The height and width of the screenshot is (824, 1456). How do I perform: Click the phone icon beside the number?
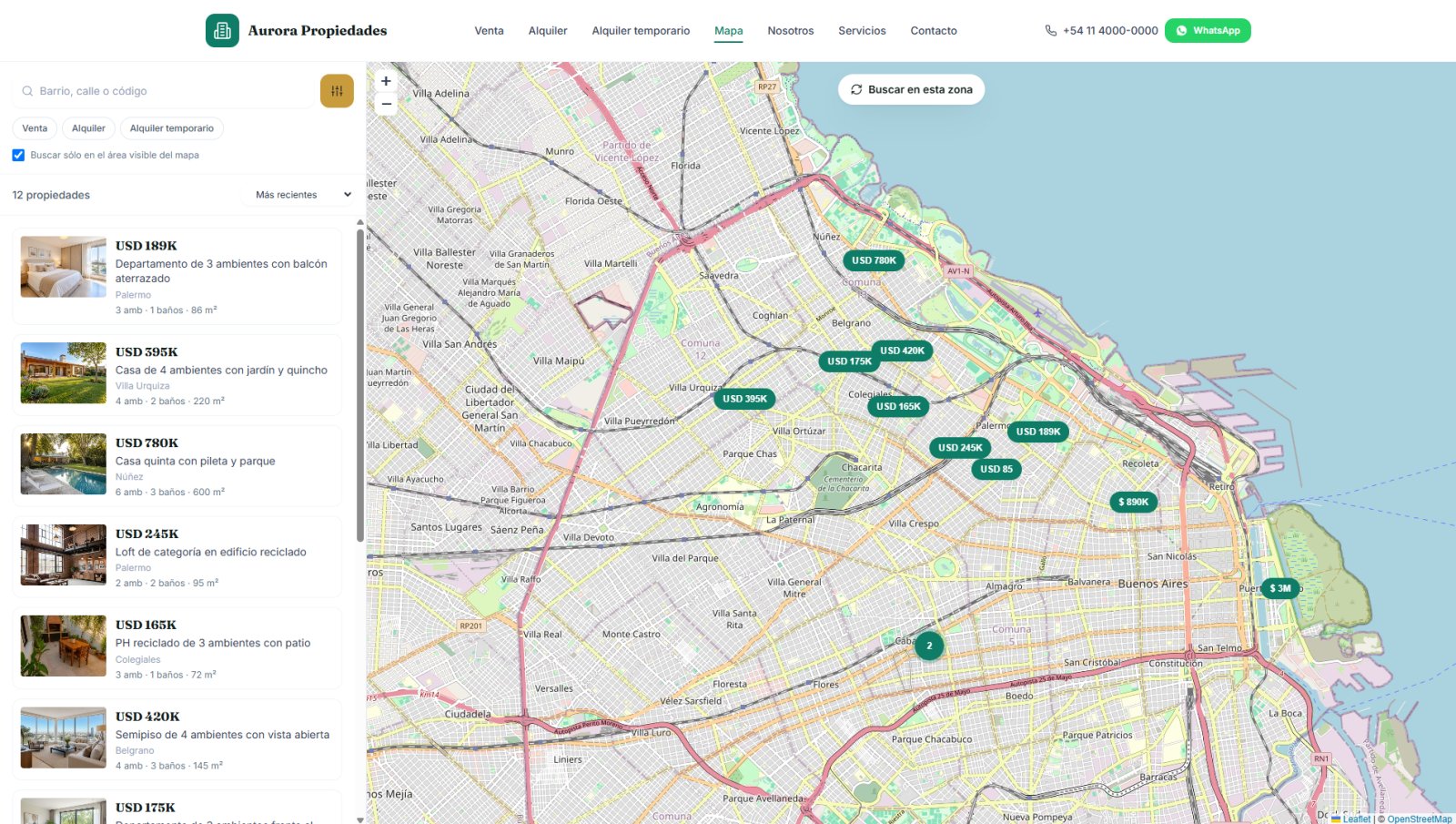click(1051, 31)
